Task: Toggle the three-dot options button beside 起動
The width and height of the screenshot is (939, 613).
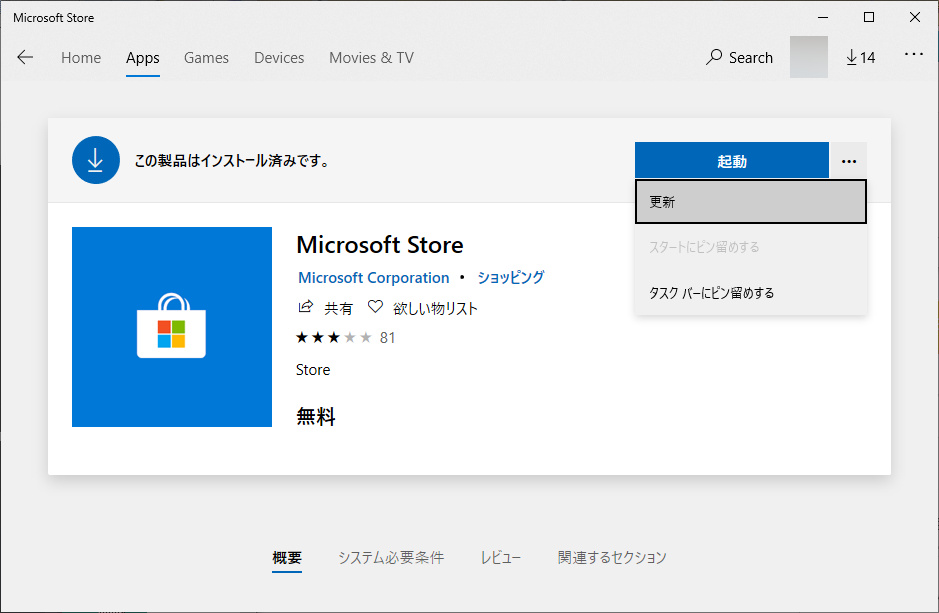Action: (x=849, y=161)
